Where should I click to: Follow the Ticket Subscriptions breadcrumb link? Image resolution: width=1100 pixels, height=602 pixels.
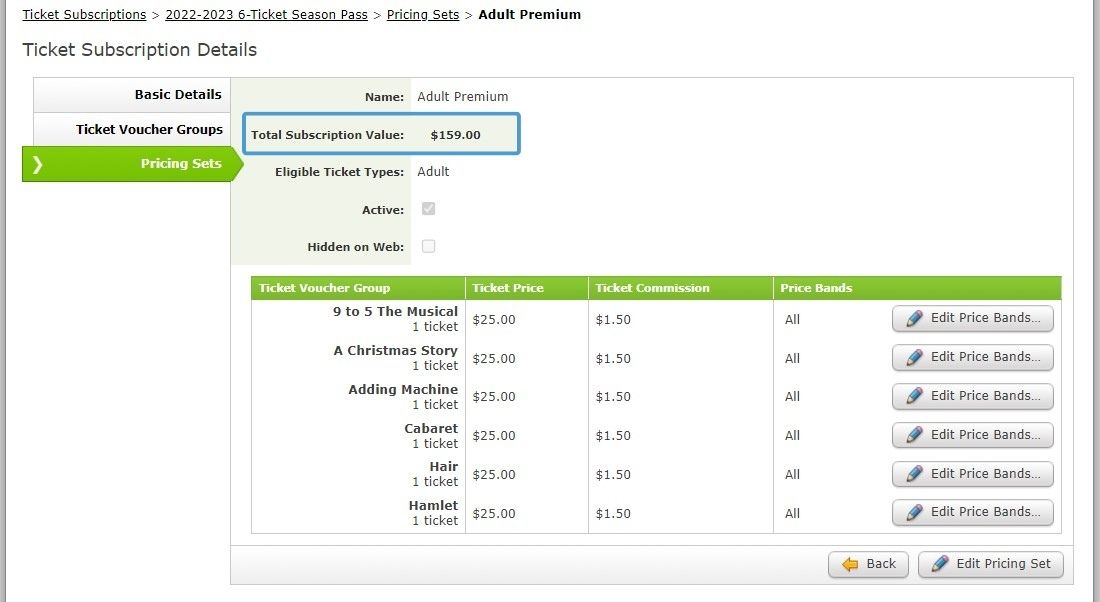coord(84,15)
